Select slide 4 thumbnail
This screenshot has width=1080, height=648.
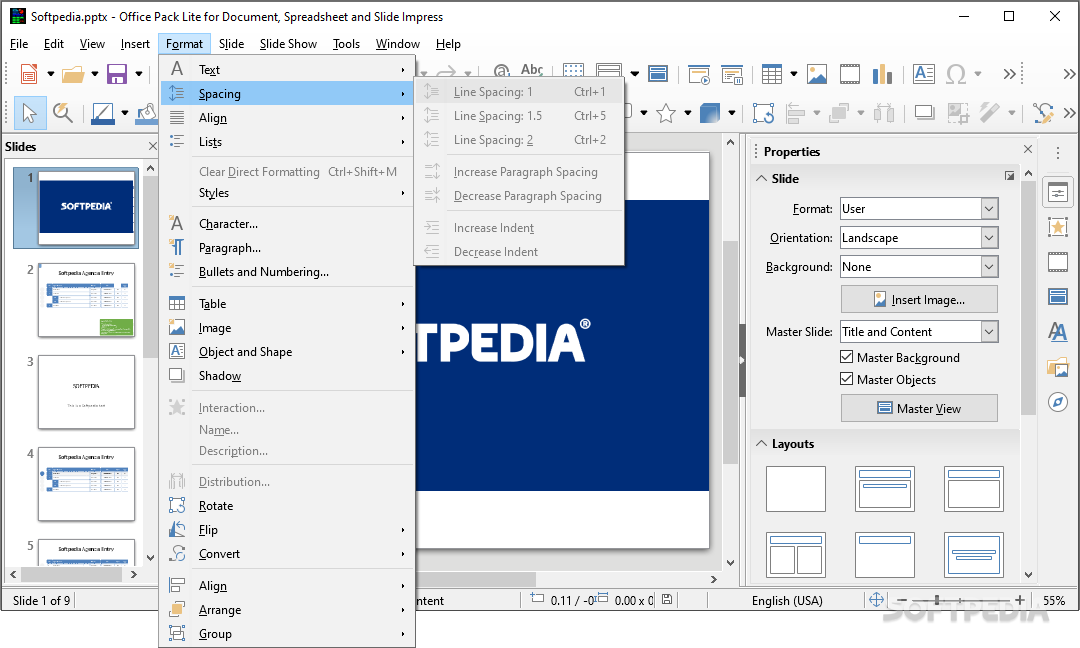(86, 484)
